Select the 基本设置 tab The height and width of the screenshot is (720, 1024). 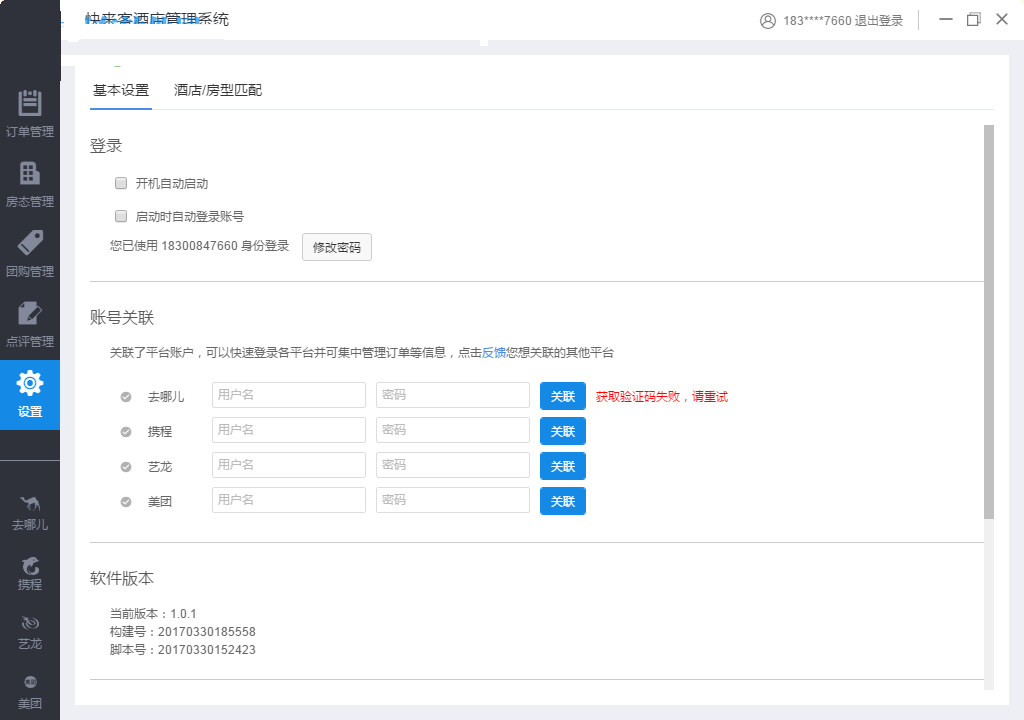click(120, 90)
